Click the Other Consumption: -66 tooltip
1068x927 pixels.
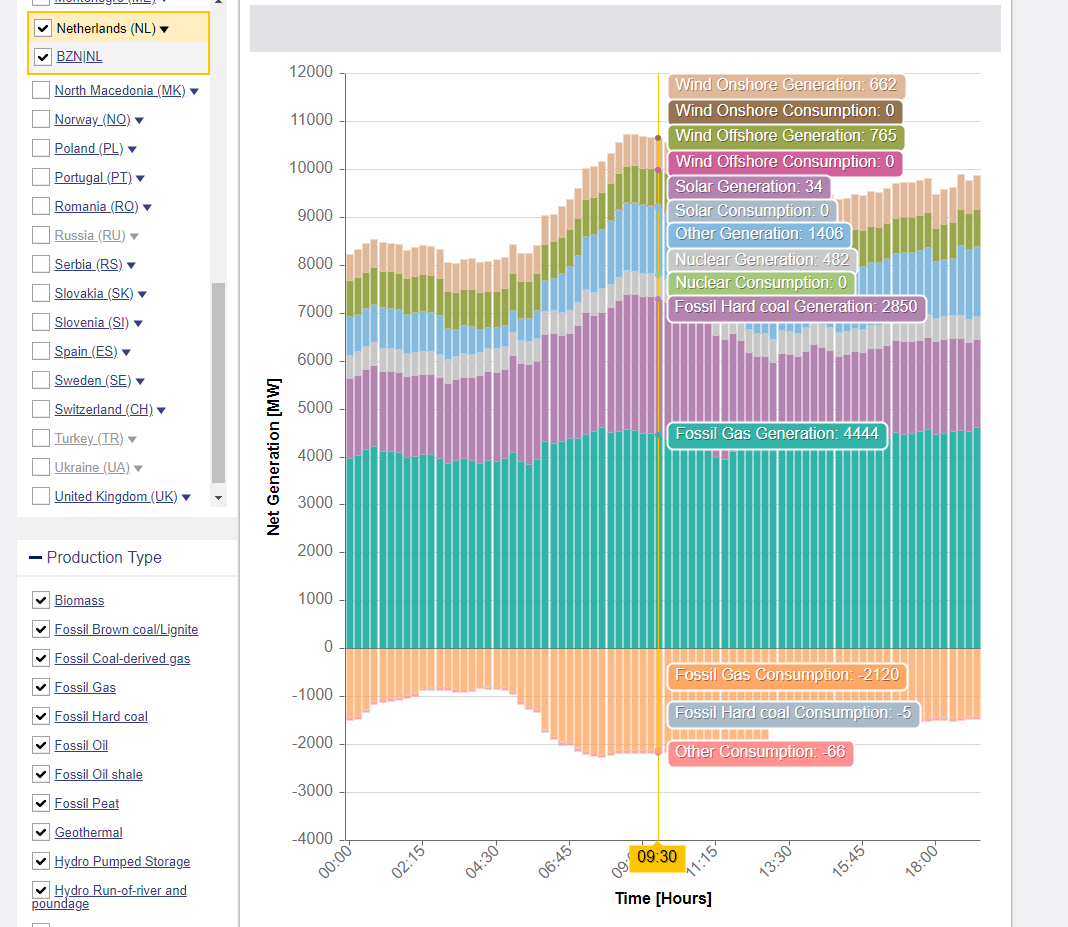tap(760, 753)
